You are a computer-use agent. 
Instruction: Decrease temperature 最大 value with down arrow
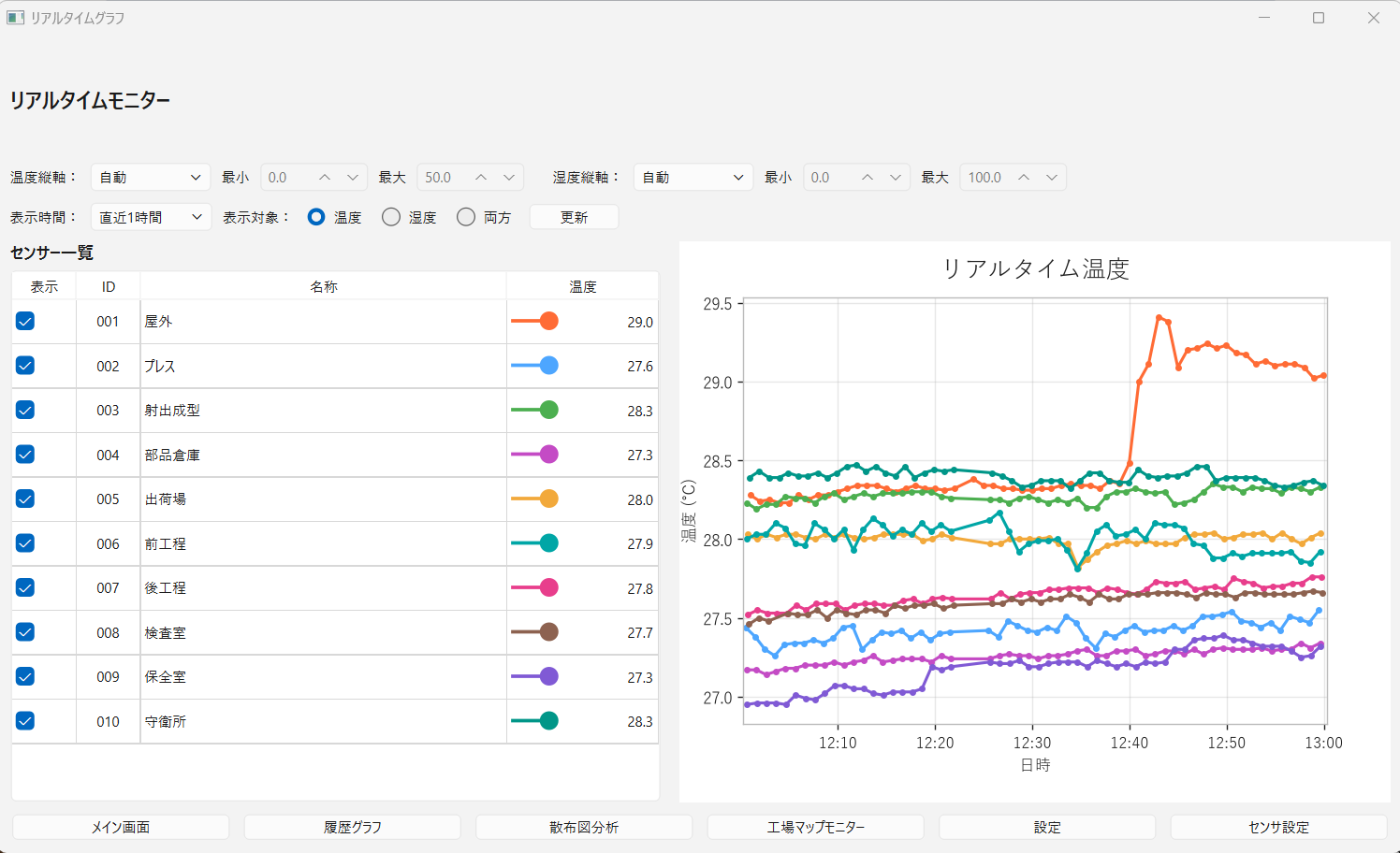(x=509, y=177)
